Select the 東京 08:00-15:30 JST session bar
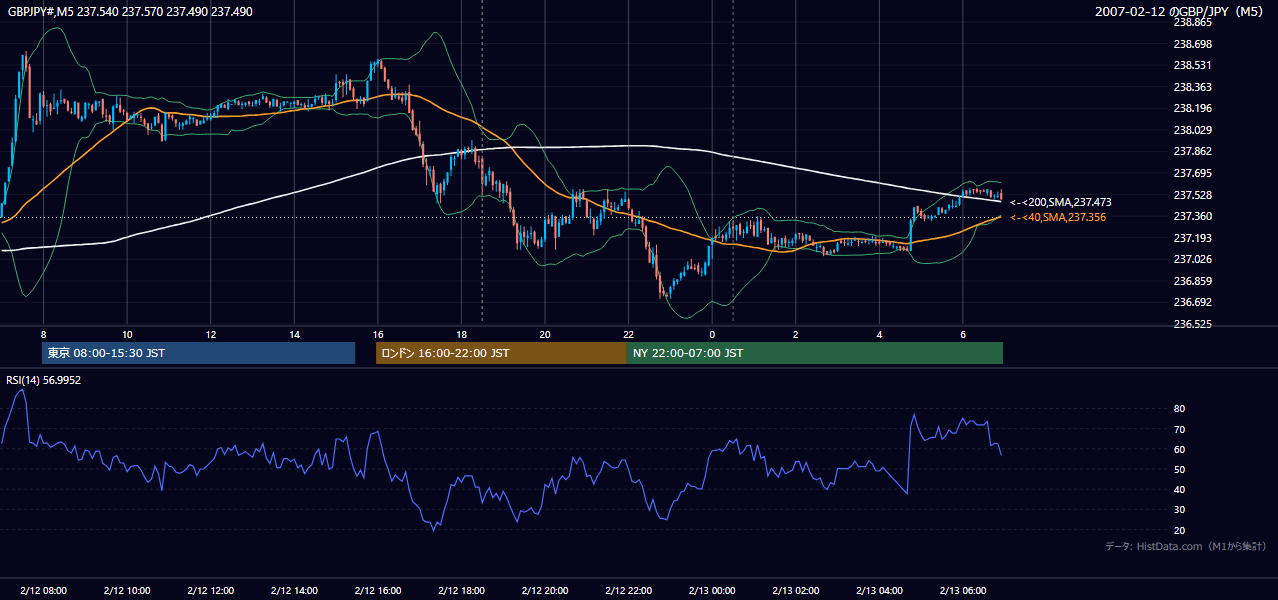The width and height of the screenshot is (1278, 600). pos(198,353)
